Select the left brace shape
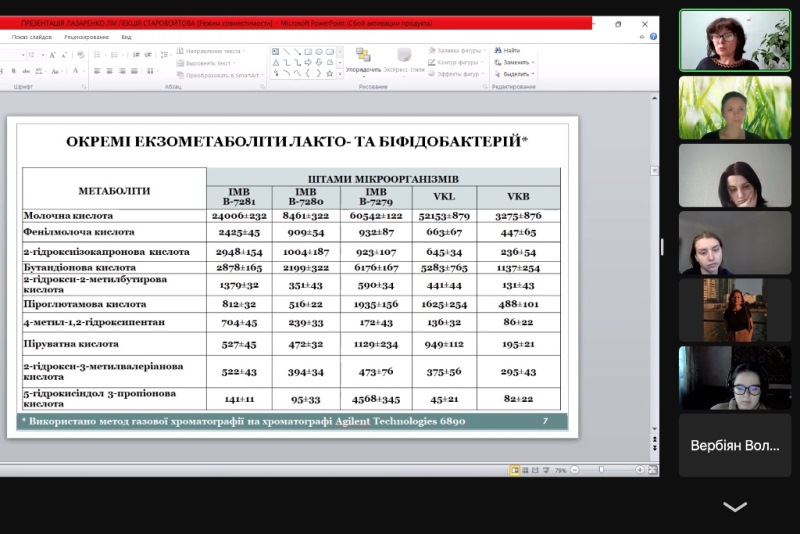 click(x=308, y=73)
